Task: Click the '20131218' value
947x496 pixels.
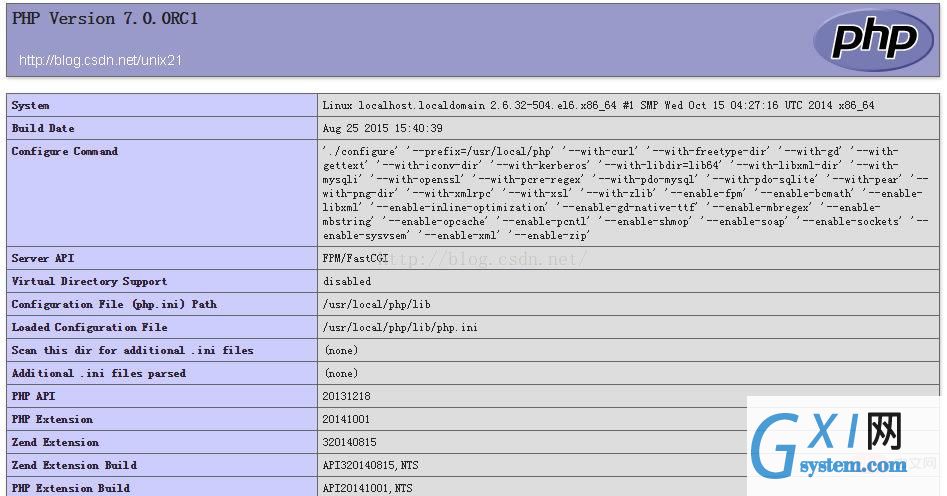Action: tap(347, 396)
